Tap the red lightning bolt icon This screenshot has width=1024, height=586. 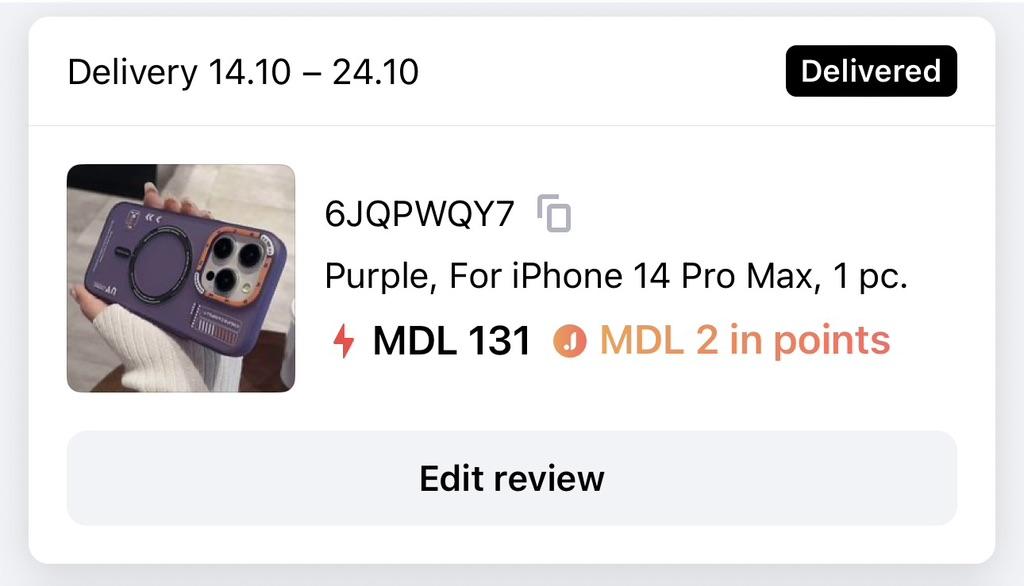[x=344, y=340]
